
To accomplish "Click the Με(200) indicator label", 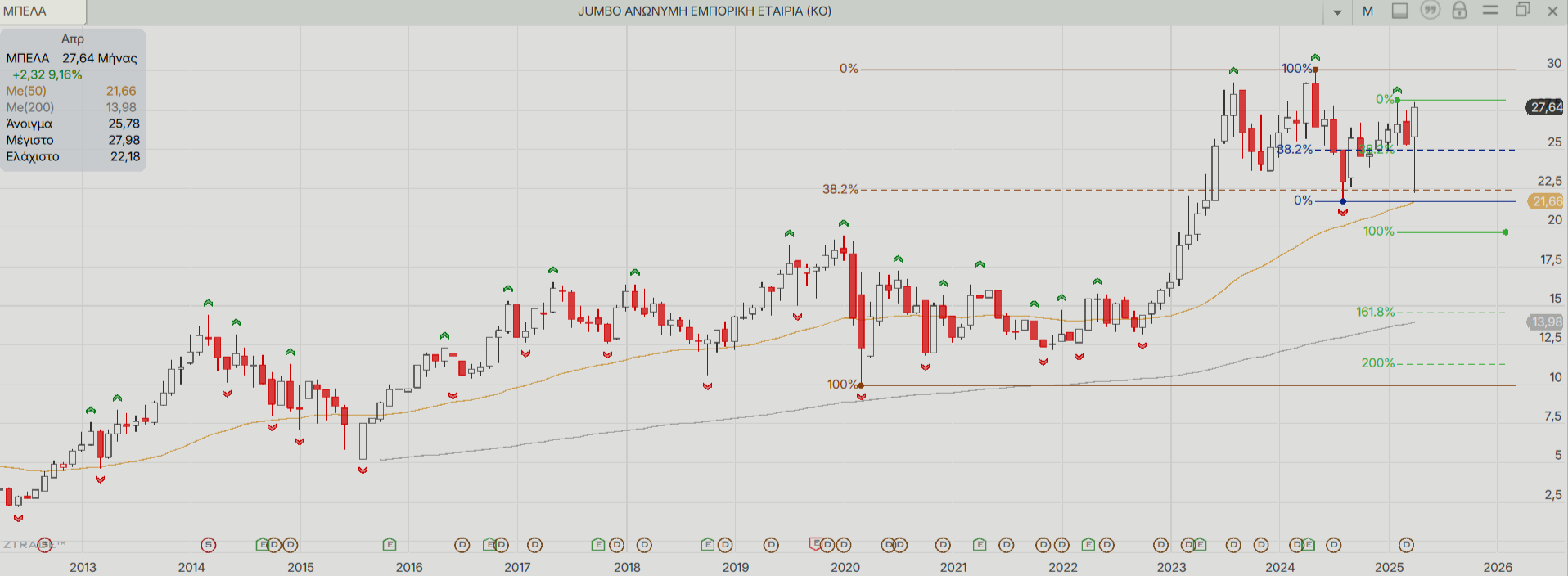I will pyautogui.click(x=30, y=107).
